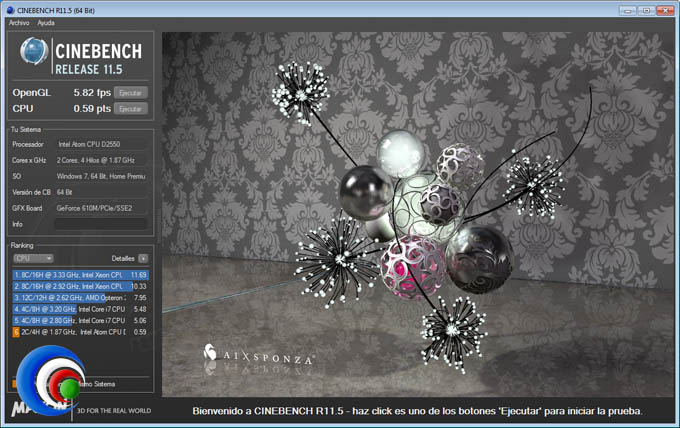Select ranking row 1 Xeon 3.33 GHz
680x428 pixels.
pos(80,275)
